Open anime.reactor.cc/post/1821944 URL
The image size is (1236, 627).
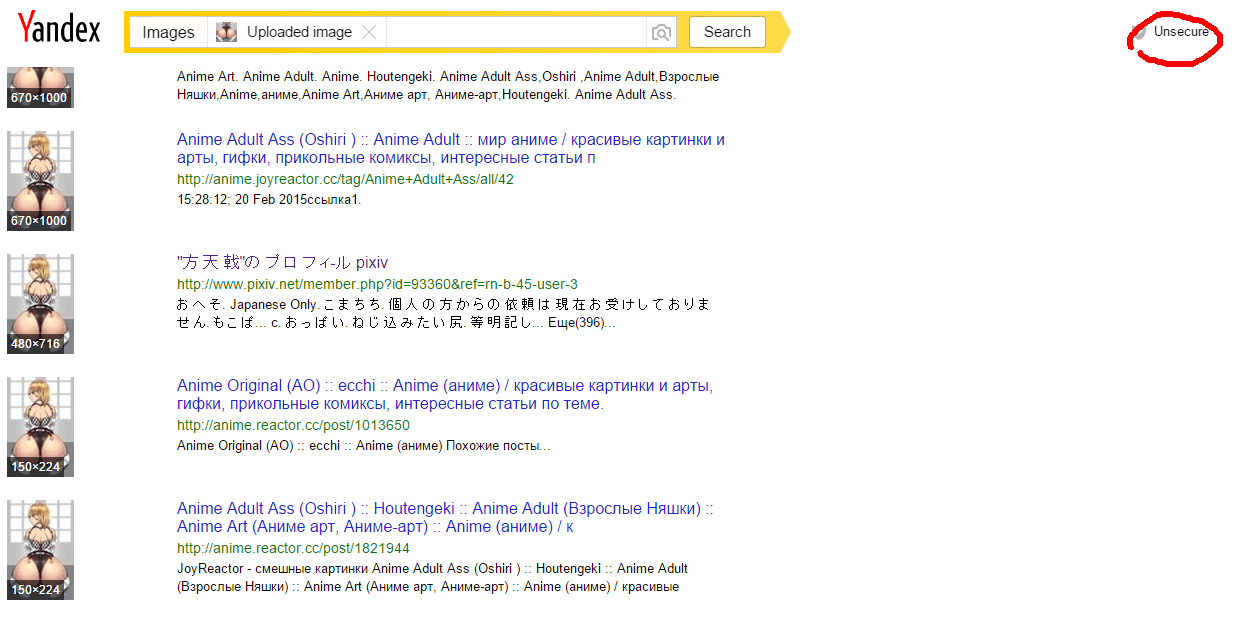point(293,549)
